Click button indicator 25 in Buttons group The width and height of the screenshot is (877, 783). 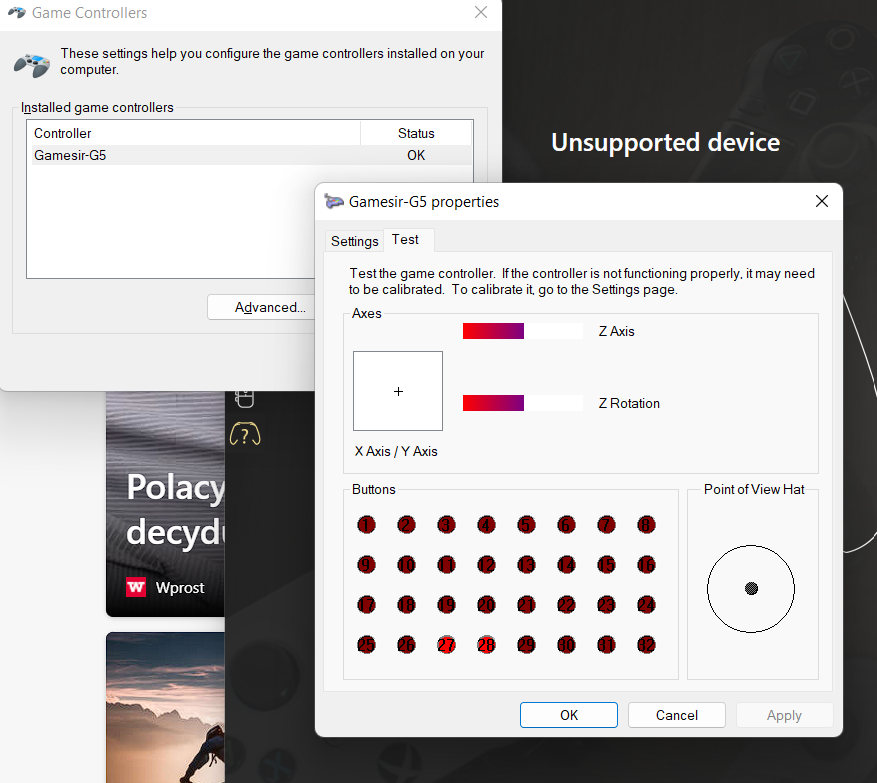point(366,645)
